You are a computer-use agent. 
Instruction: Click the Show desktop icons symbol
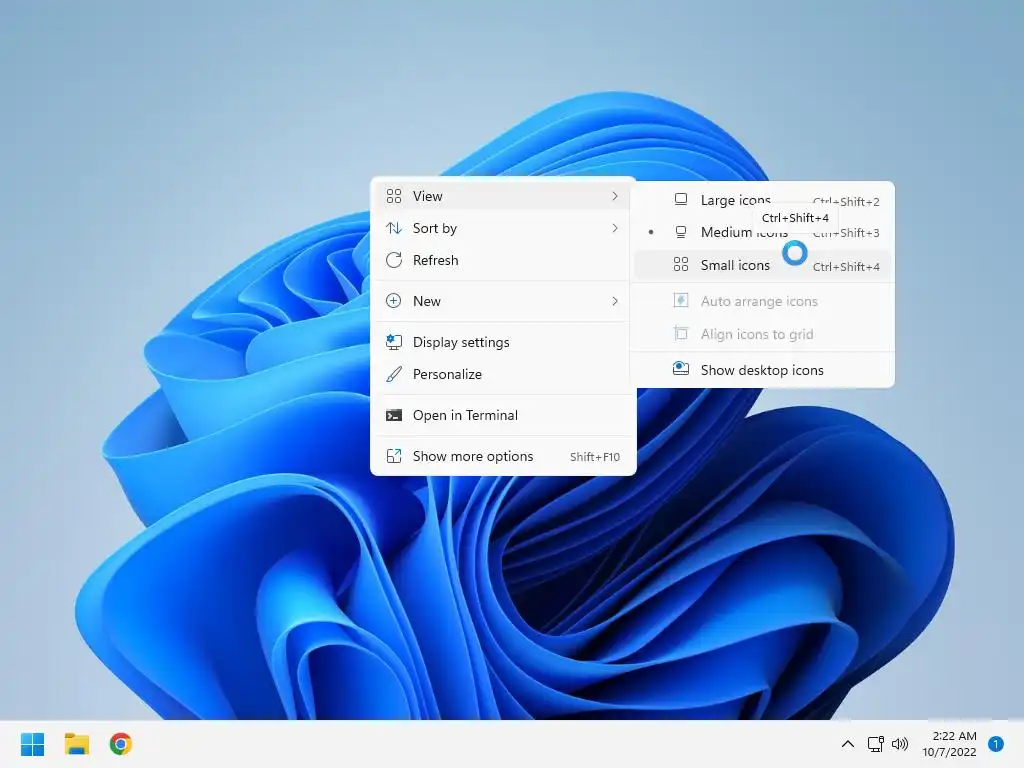pos(680,368)
